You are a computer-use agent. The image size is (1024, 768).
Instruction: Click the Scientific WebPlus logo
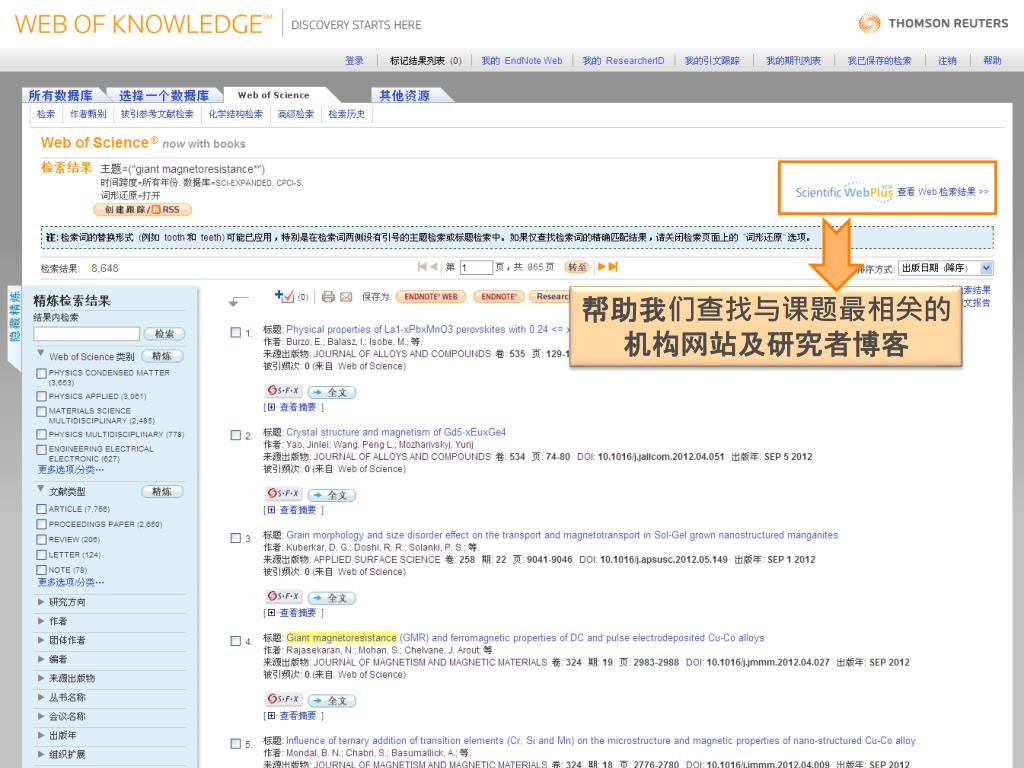(844, 191)
